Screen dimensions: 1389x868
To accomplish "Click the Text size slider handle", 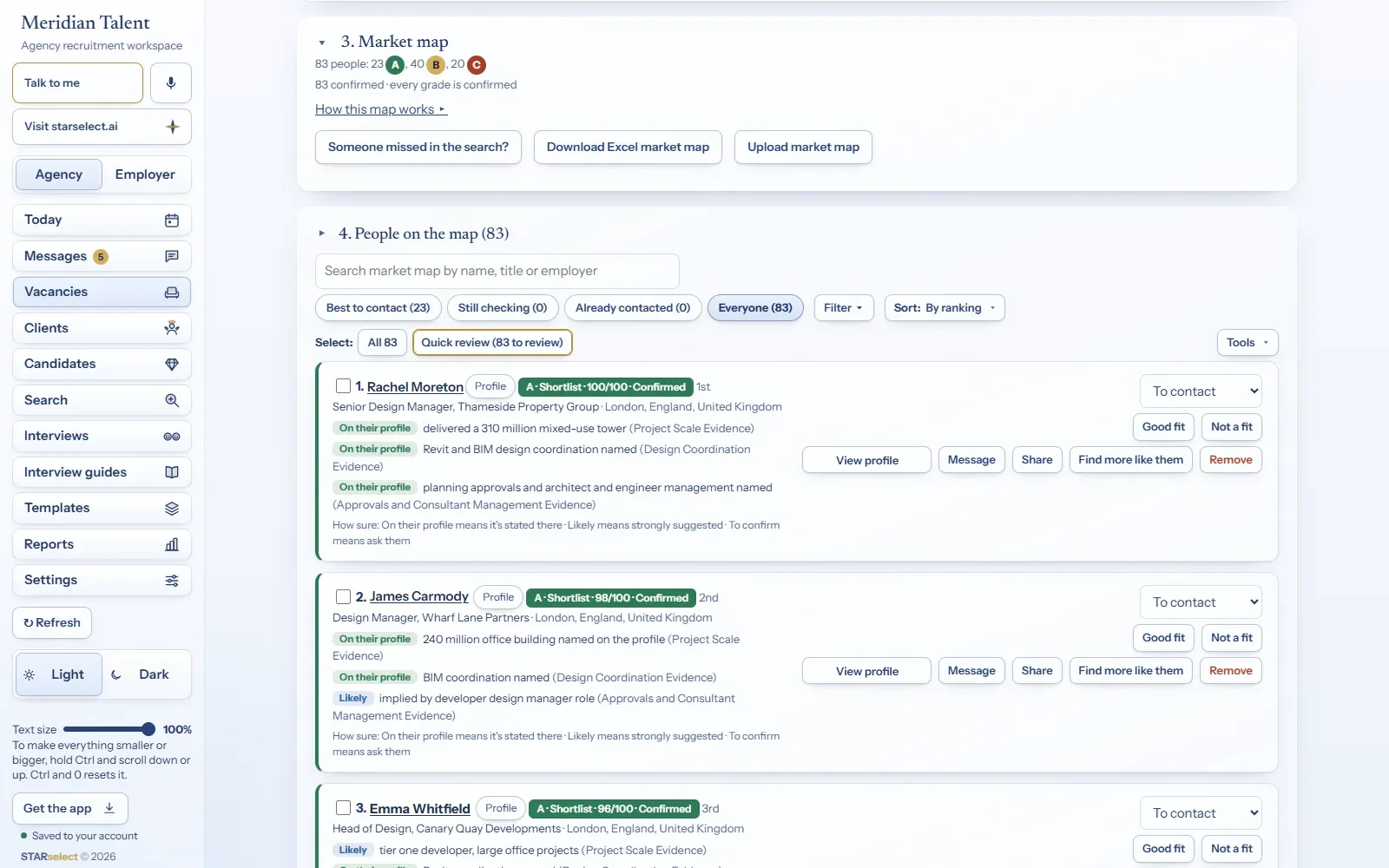I will pyautogui.click(x=148, y=729).
